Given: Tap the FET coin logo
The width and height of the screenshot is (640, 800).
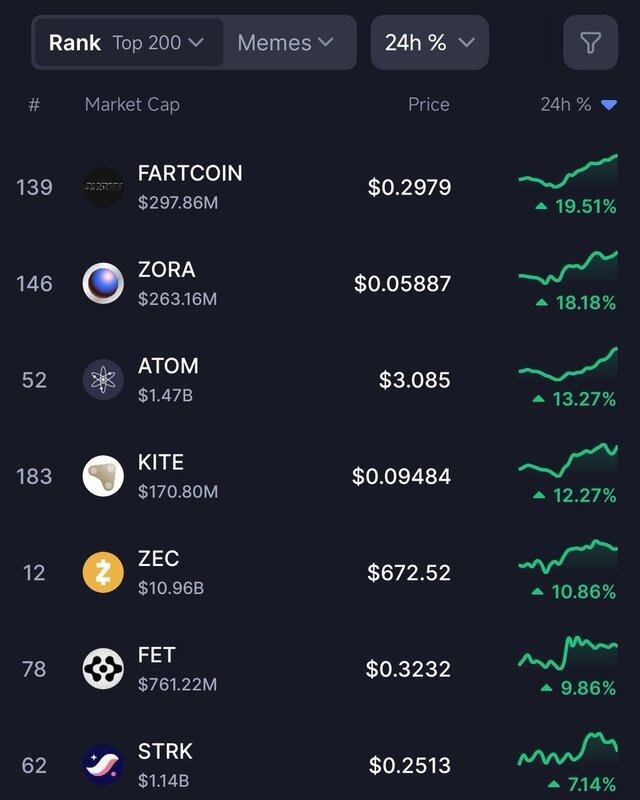Looking at the screenshot, I should (103, 669).
